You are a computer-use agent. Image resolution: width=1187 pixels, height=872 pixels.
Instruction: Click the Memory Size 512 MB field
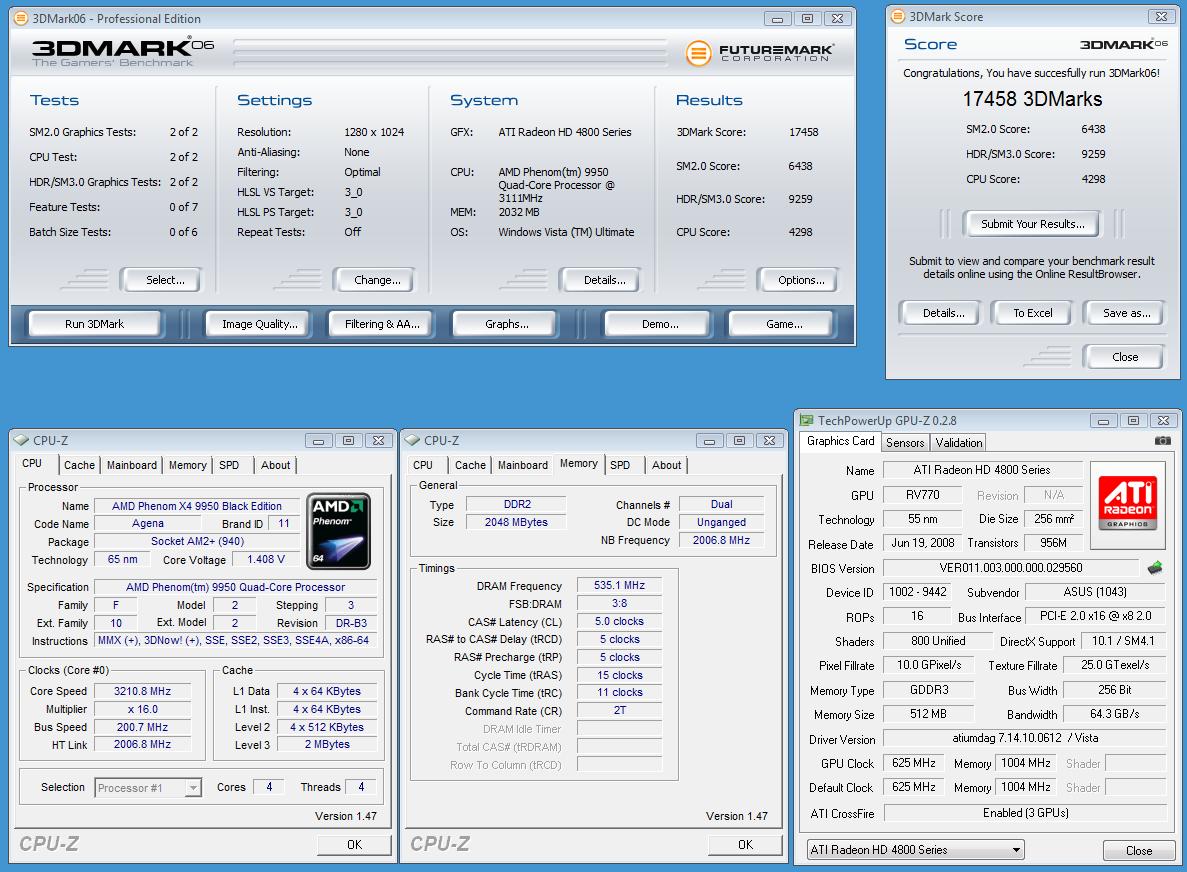[929, 714]
